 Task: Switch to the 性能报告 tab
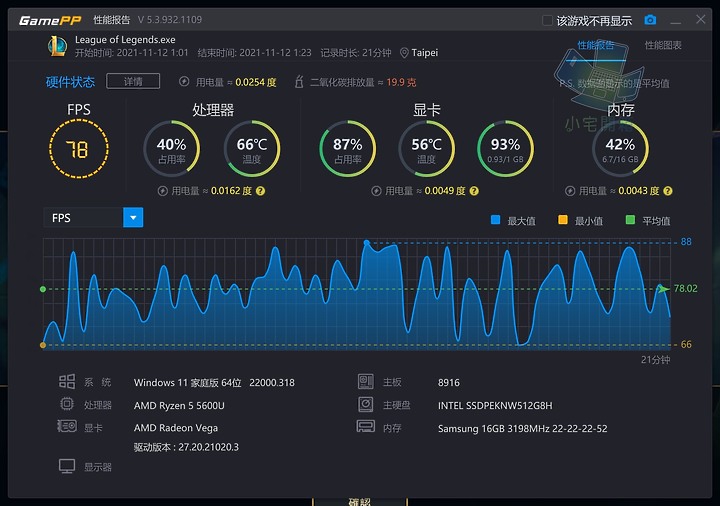[596, 45]
